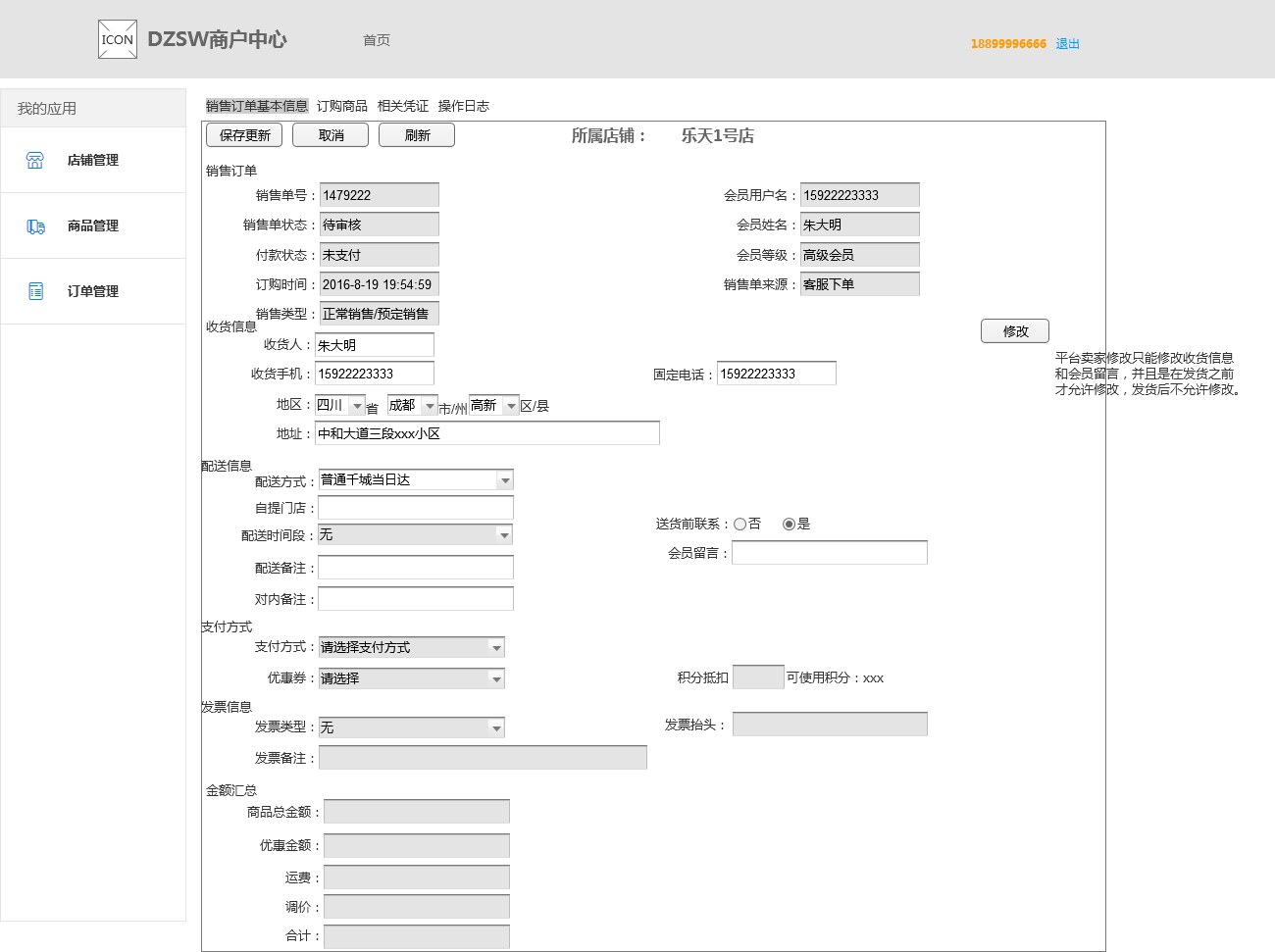Screen dimensions: 1275x952
Task: Click the 取消 button
Action: (331, 135)
